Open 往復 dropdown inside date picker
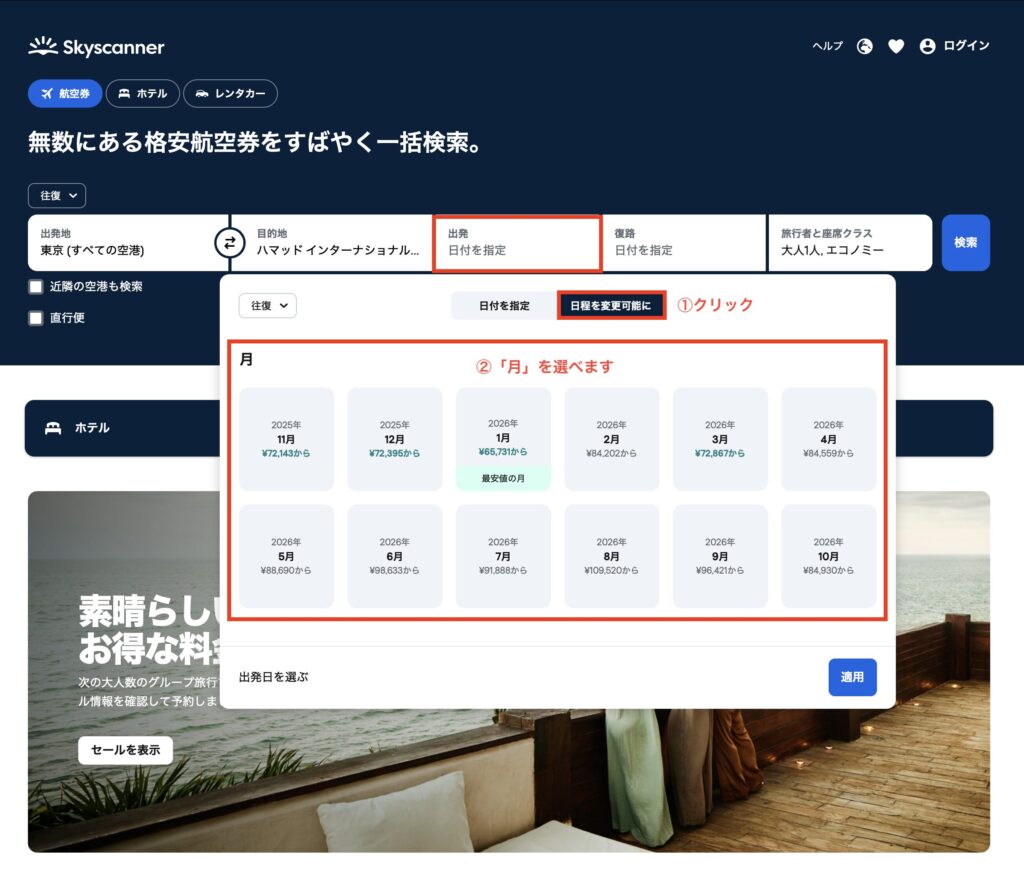Viewport: 1024px width, 875px height. [267, 305]
